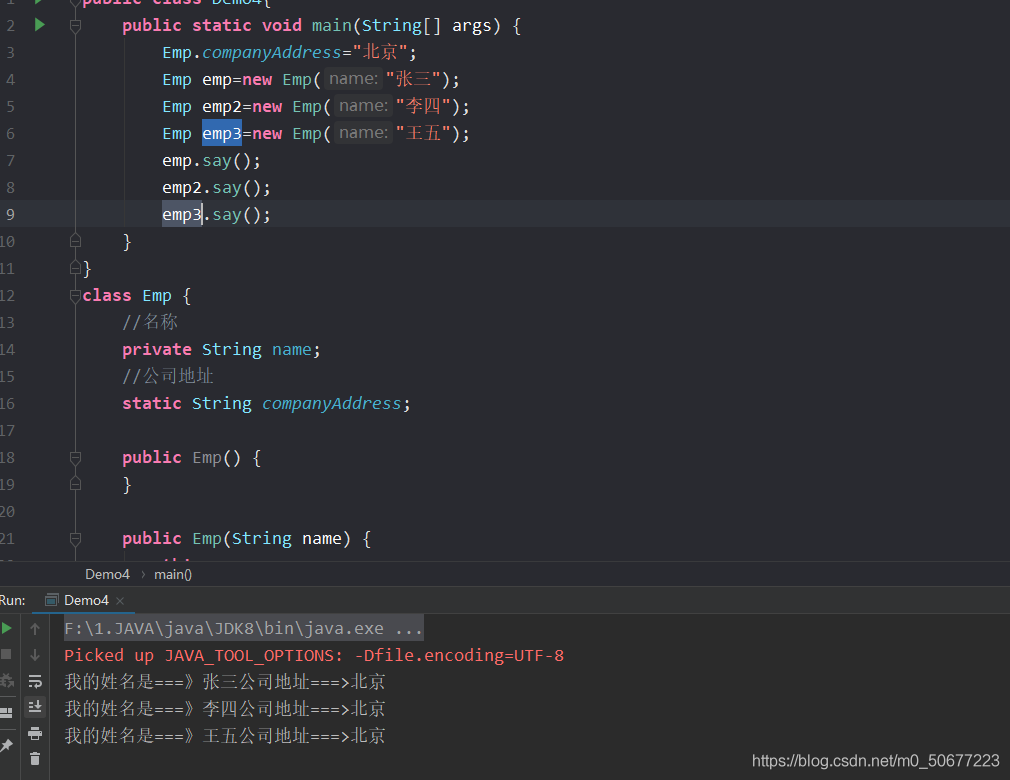Click the up arrow for previous stack trace
Screen dimensions: 1010x780
point(35,629)
